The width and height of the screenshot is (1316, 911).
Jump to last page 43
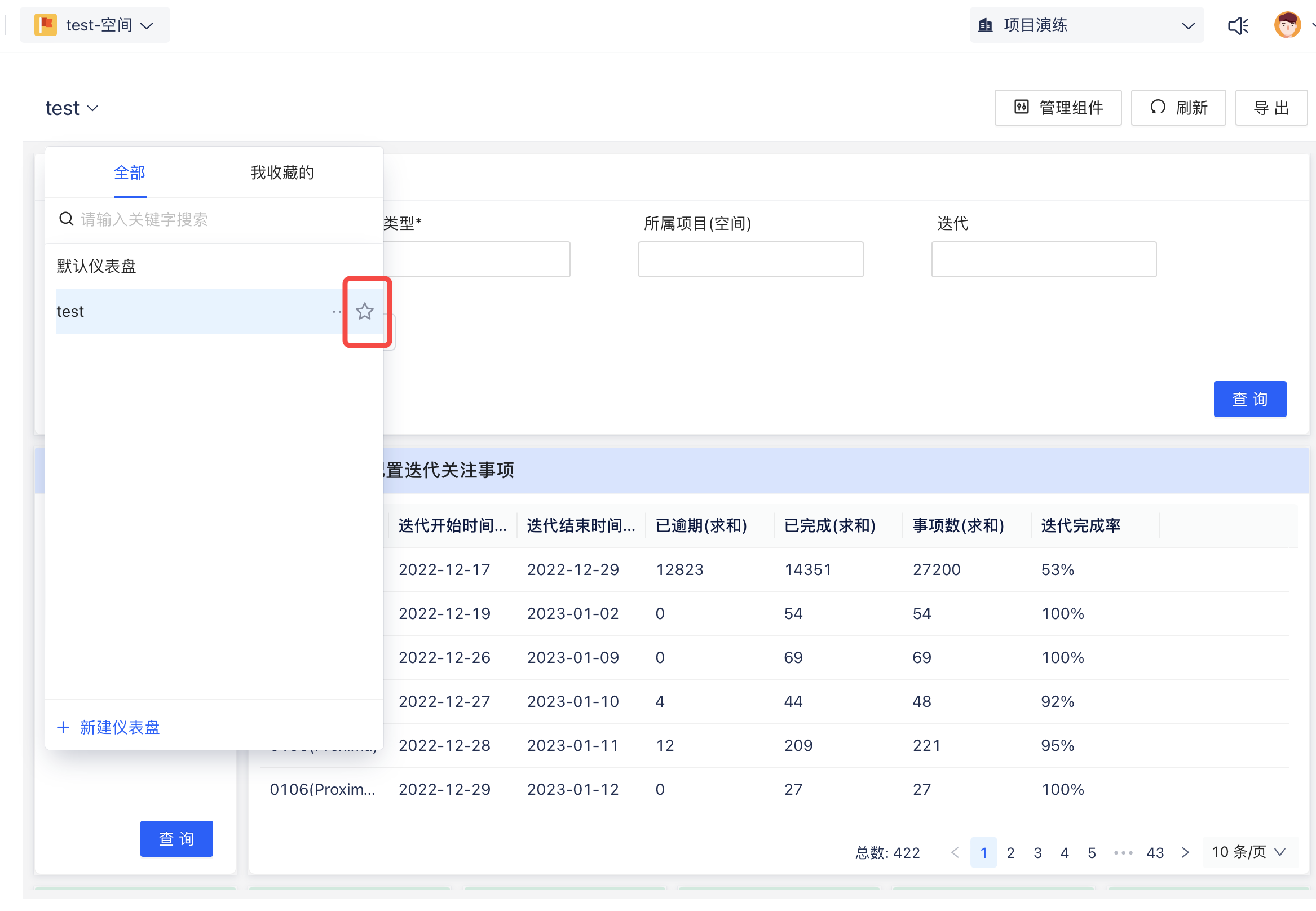(1155, 853)
